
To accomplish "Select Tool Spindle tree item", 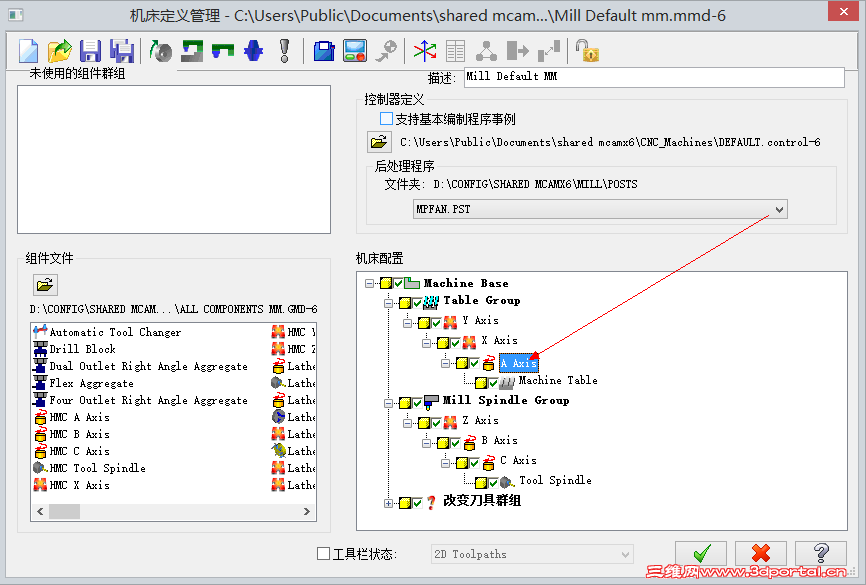I will click(555, 480).
